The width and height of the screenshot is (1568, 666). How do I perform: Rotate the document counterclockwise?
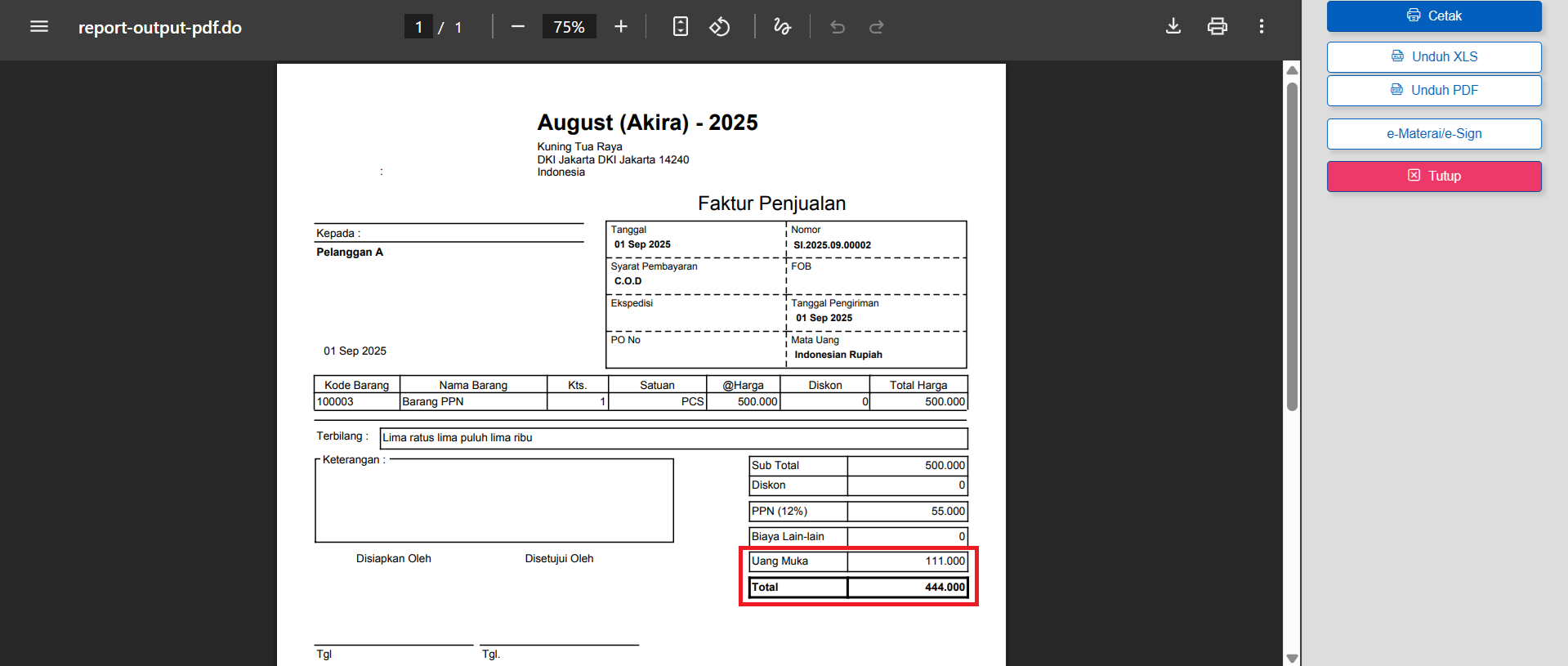(x=719, y=27)
